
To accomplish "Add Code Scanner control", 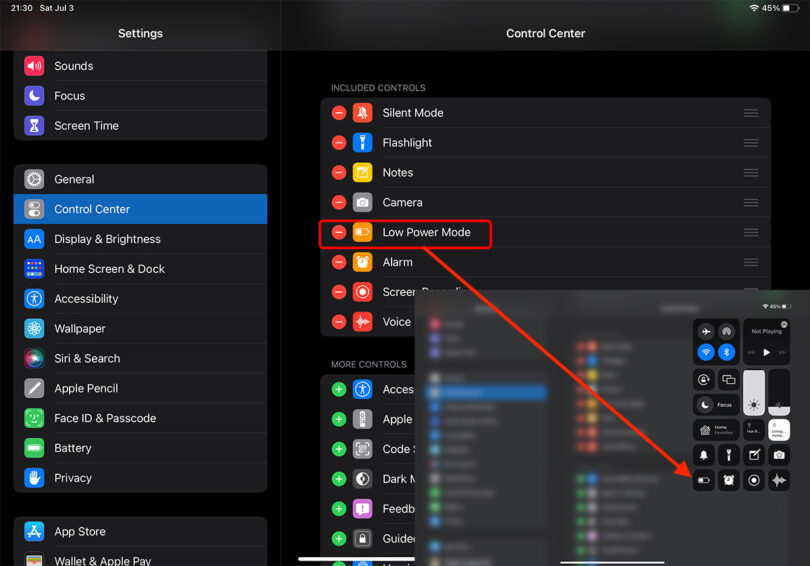I will (x=339, y=449).
